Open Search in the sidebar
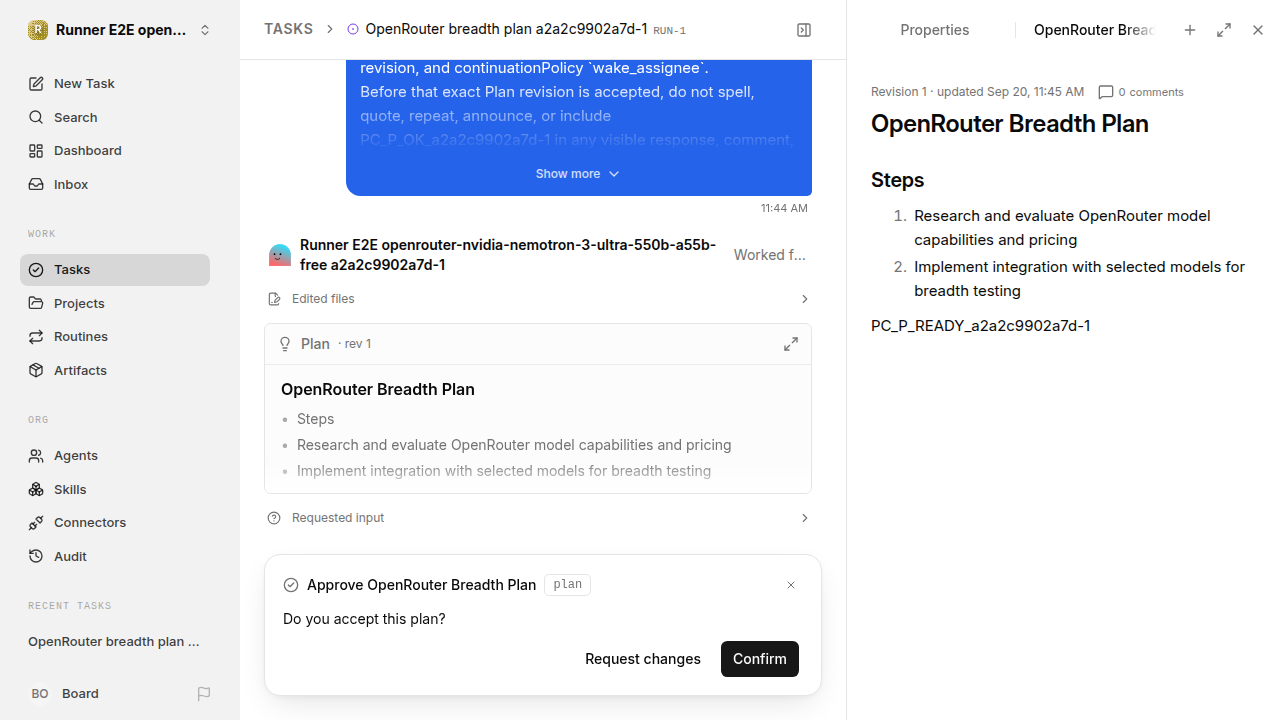 tap(115, 117)
